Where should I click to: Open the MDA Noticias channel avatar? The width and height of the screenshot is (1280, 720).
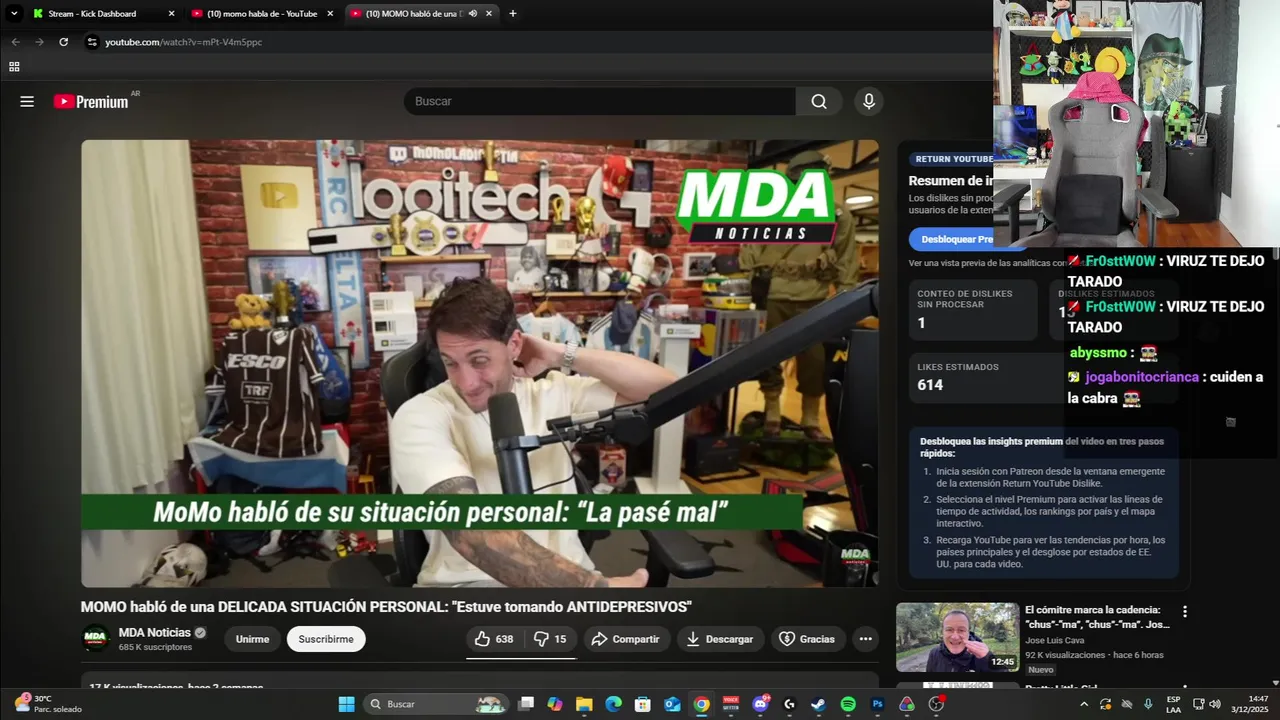95,638
